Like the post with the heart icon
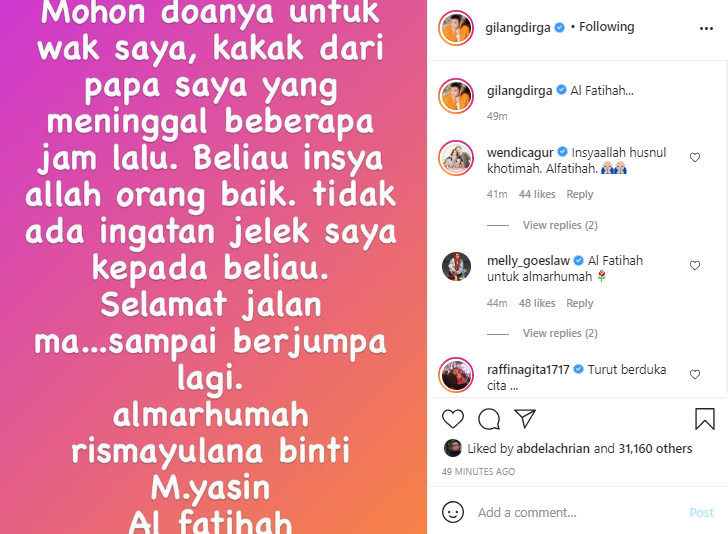 453,419
